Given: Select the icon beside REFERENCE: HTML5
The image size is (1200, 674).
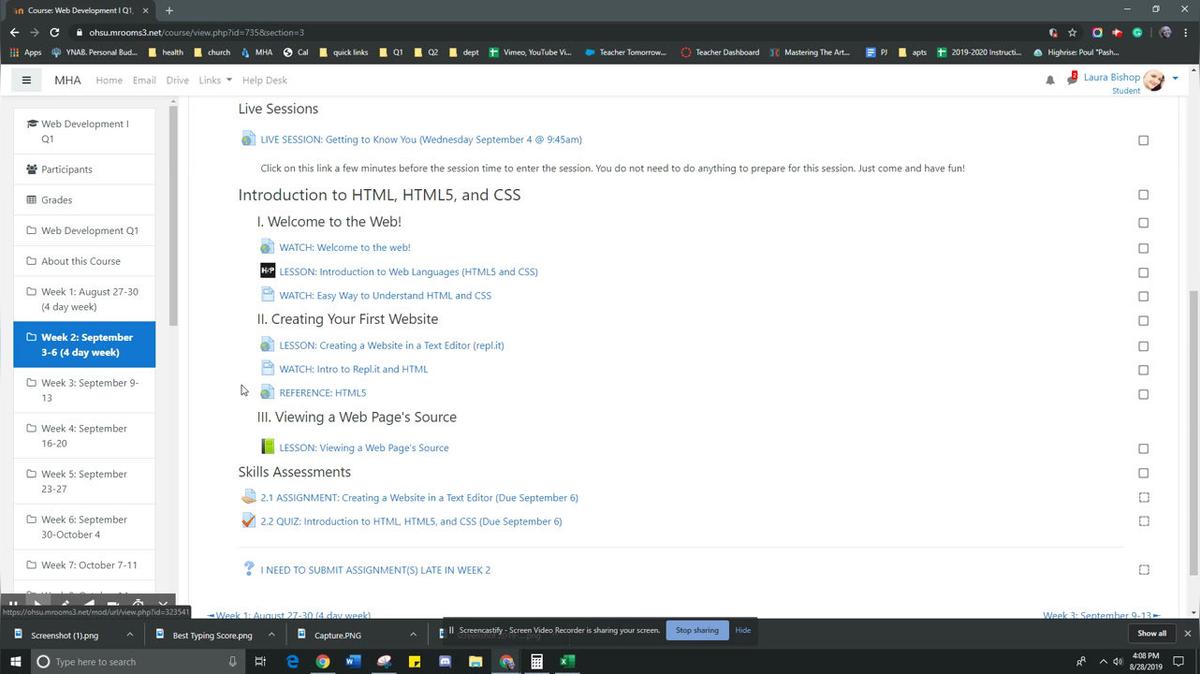Looking at the screenshot, I should point(267,392).
